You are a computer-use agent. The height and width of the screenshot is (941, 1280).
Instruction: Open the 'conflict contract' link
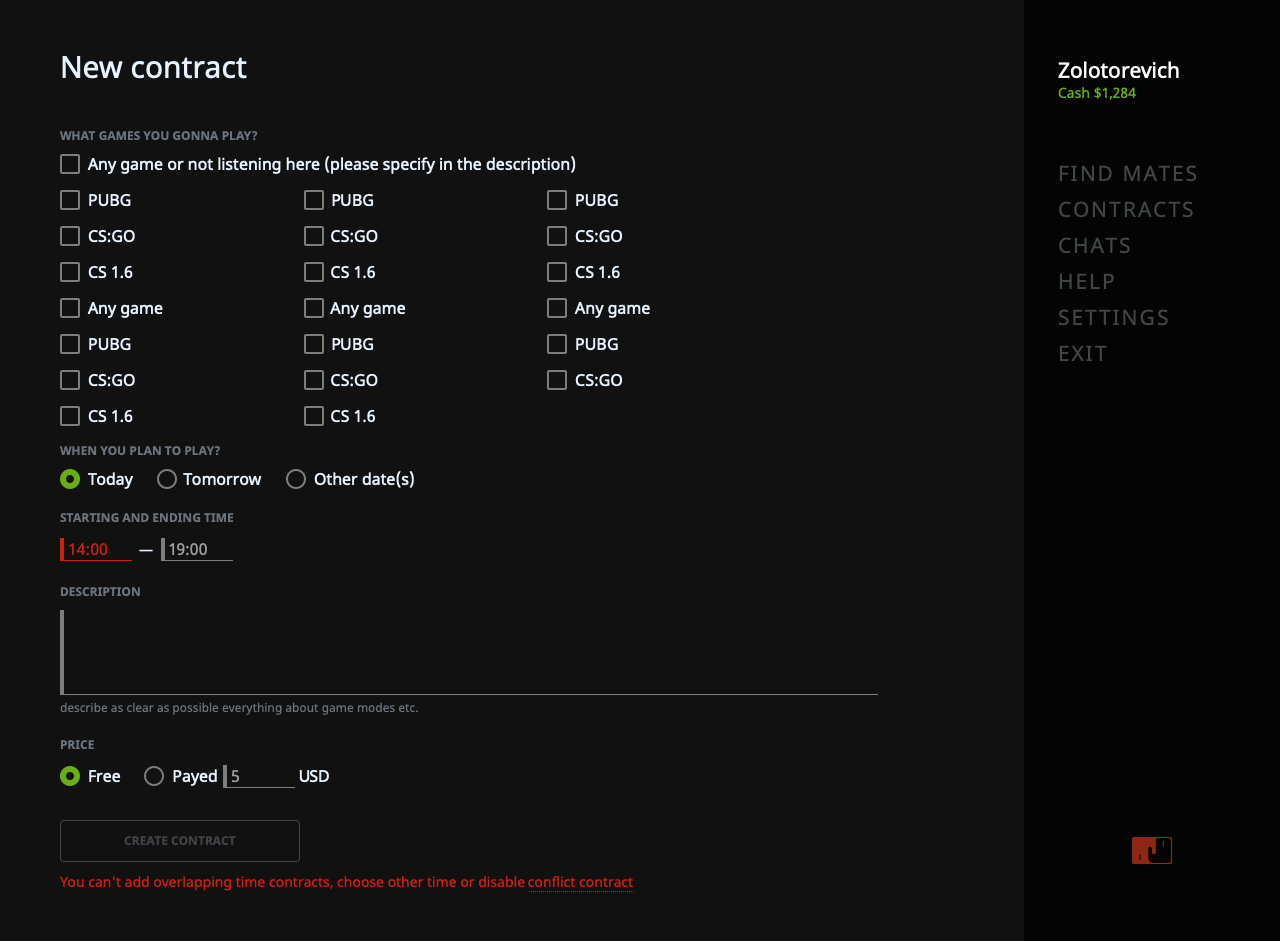coord(580,882)
